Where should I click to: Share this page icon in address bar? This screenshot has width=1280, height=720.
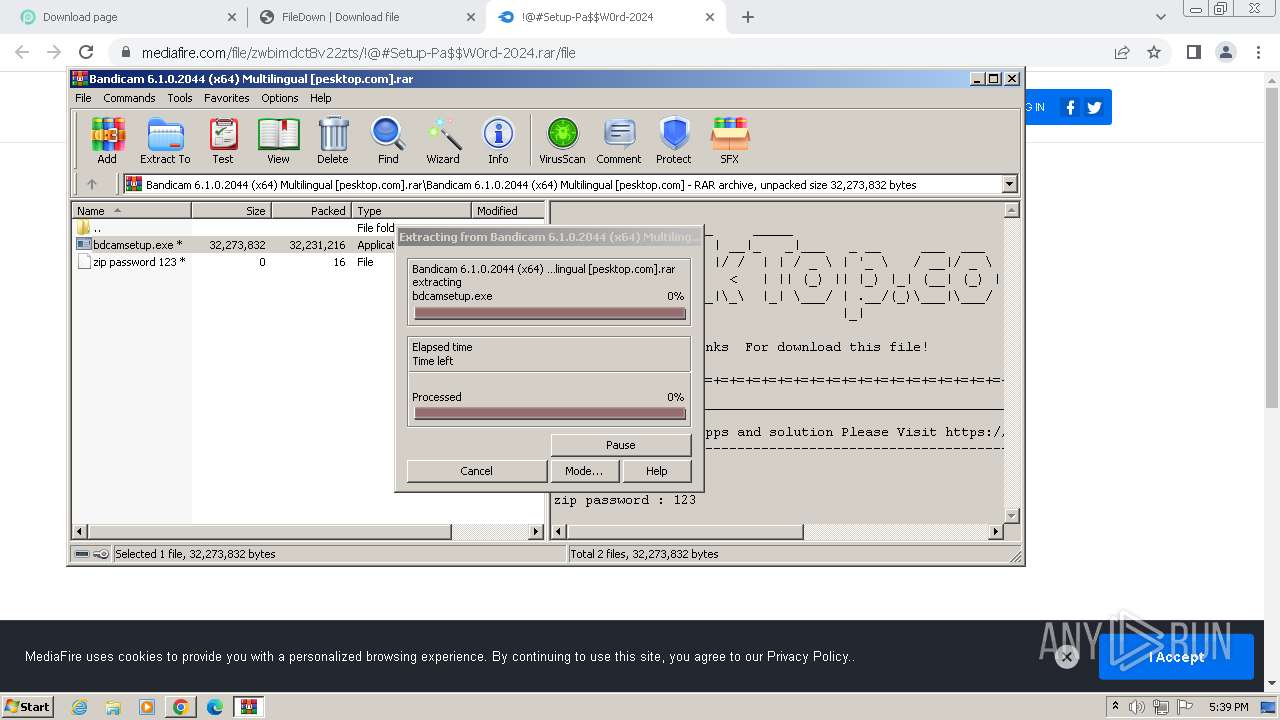click(x=1122, y=53)
